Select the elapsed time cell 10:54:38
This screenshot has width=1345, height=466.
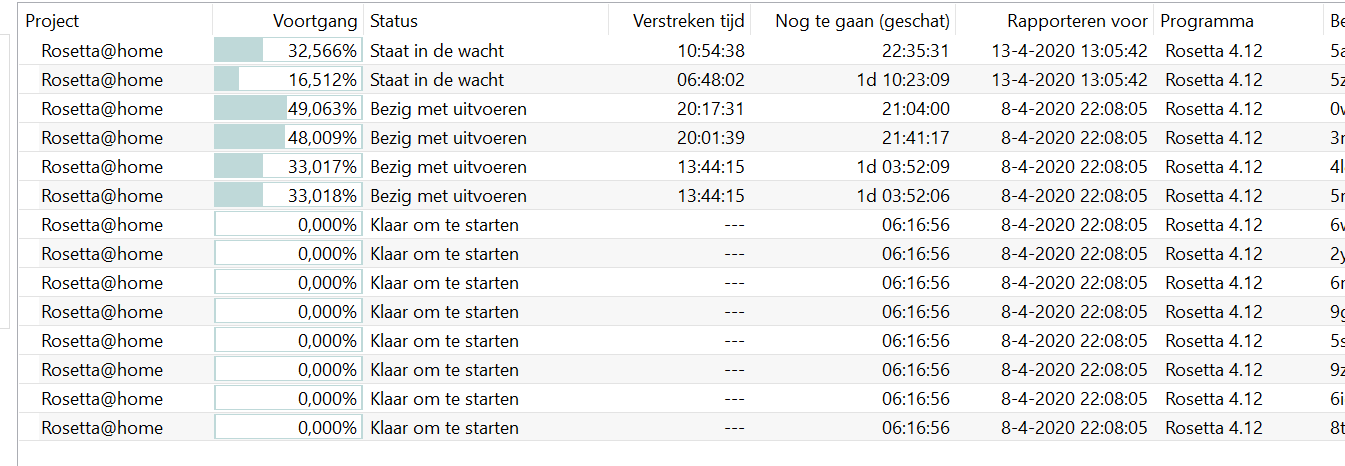click(710, 51)
